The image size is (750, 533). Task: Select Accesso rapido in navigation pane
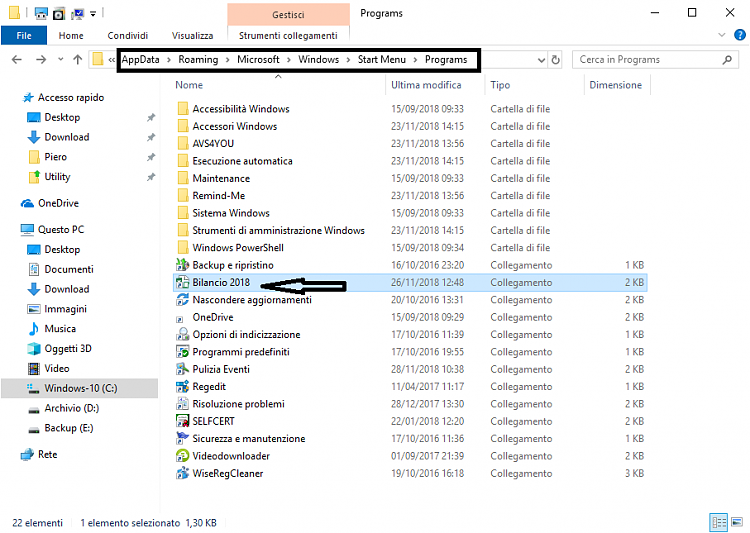click(x=71, y=97)
